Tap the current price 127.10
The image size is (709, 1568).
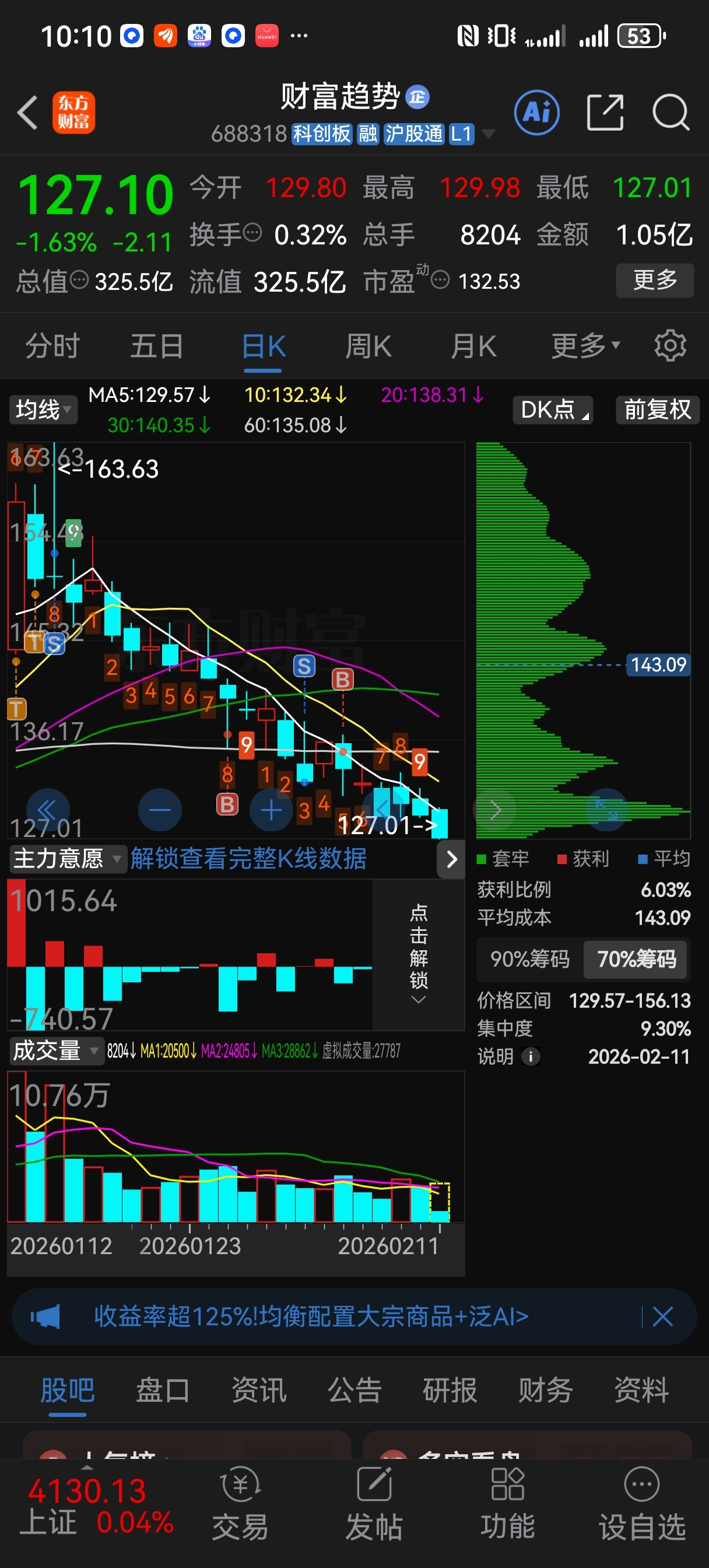[96, 195]
